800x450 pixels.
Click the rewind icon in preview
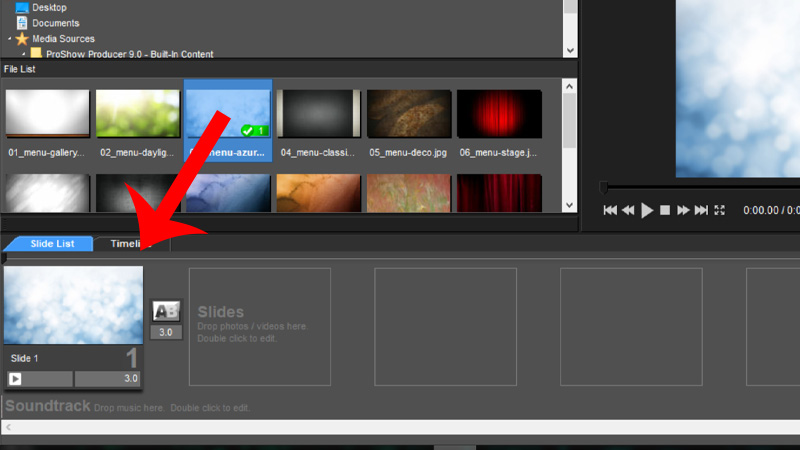coord(629,210)
